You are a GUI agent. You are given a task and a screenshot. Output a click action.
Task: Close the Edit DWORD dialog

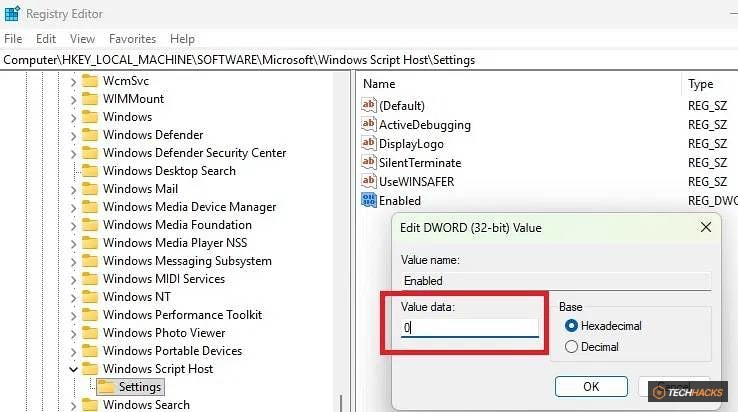tap(706, 227)
